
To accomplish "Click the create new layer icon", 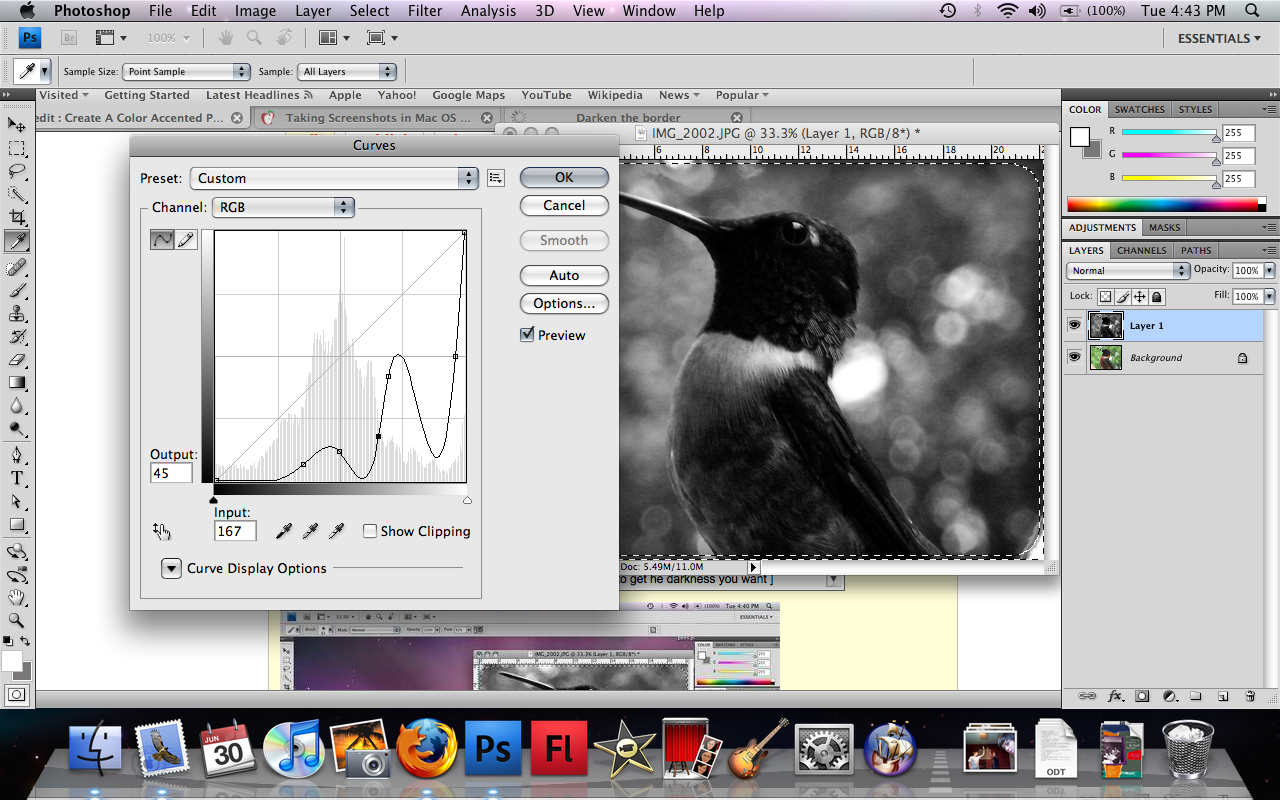I will (x=1223, y=696).
